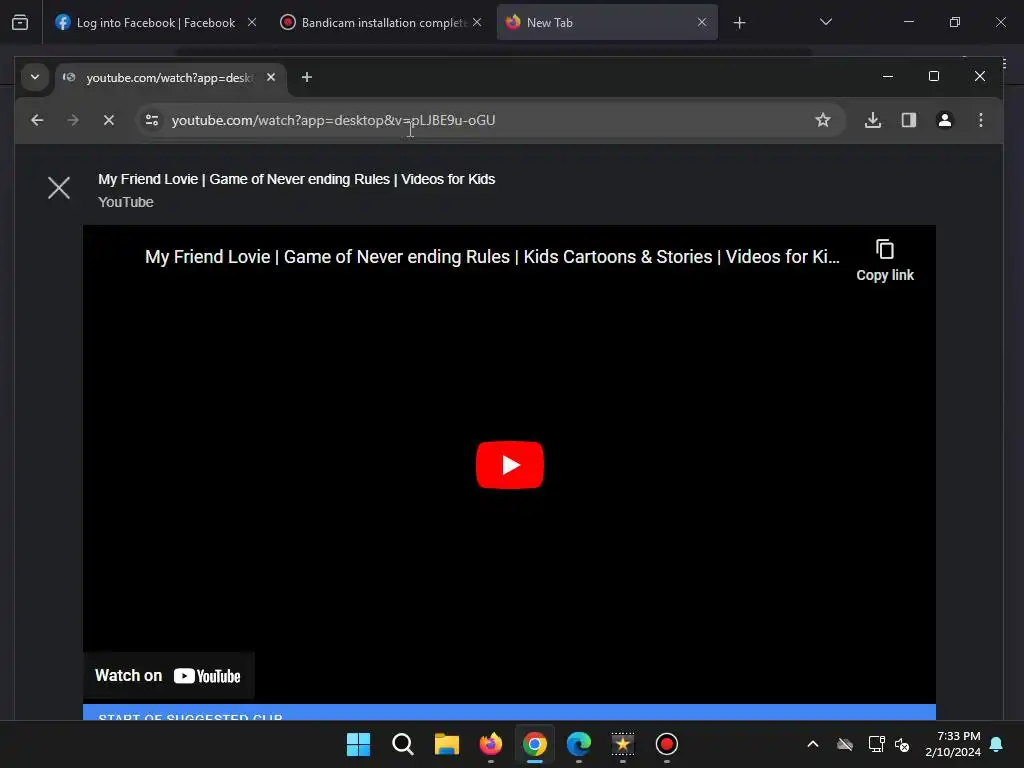Click the OneDrive cloud tray icon
Viewport: 1024px width, 768px height.
(x=845, y=744)
